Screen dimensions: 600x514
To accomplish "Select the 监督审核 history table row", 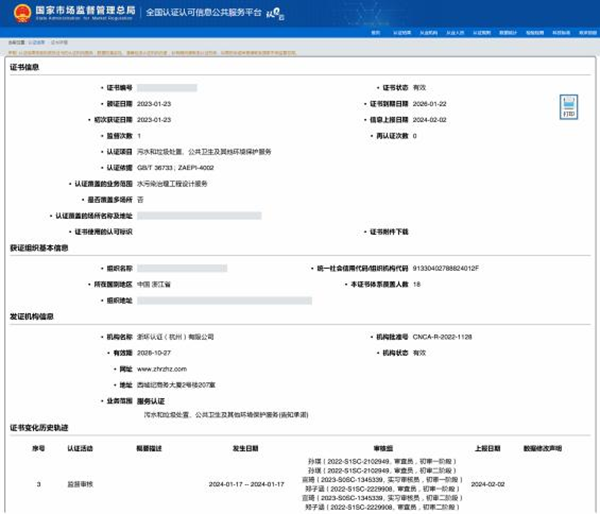I will [300, 484].
